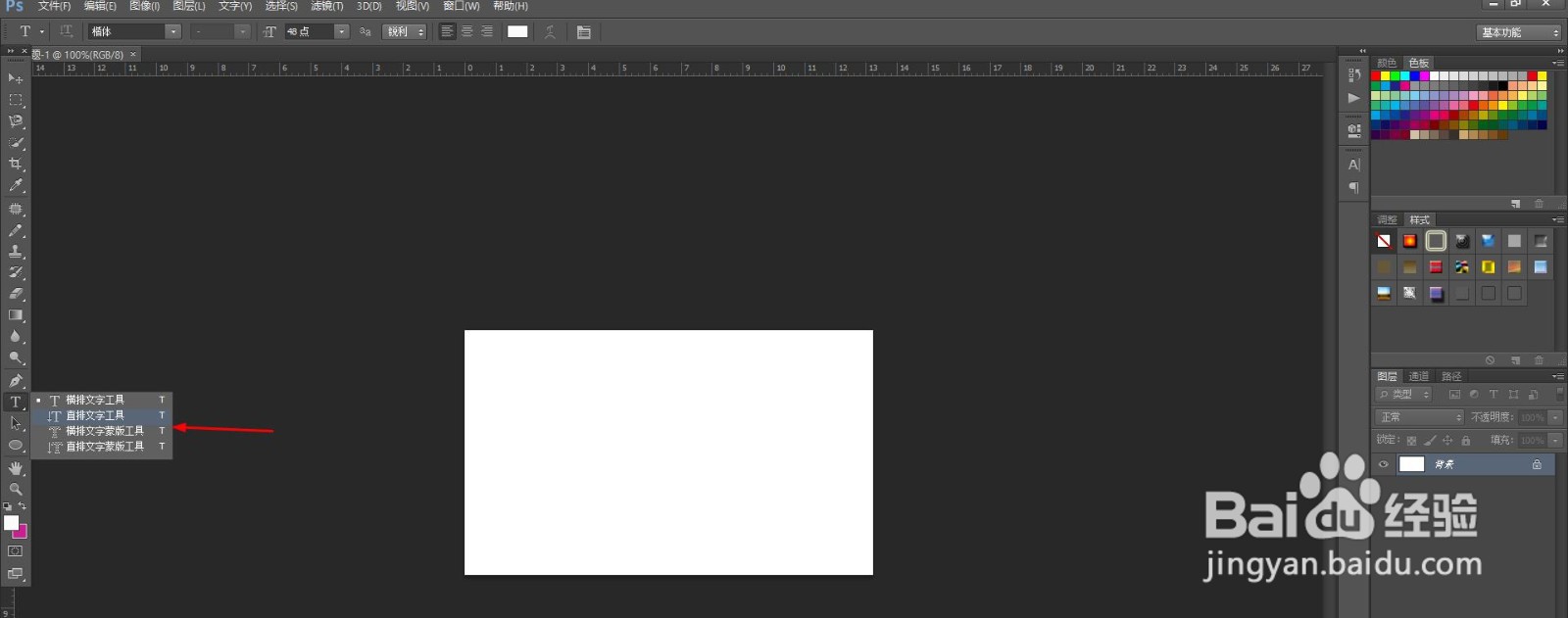Select the Healing Brush tool
This screenshot has height=618, width=1568.
(16, 210)
